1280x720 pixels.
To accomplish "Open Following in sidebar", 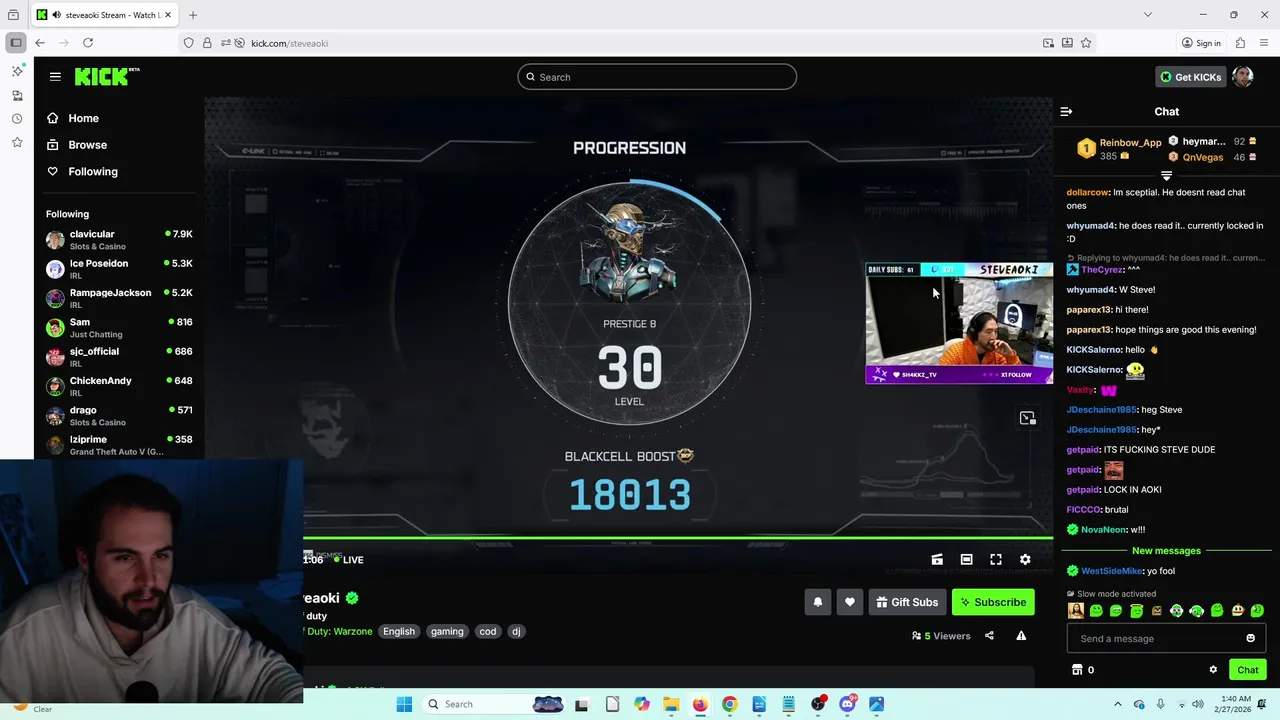I will pyautogui.click(x=93, y=172).
